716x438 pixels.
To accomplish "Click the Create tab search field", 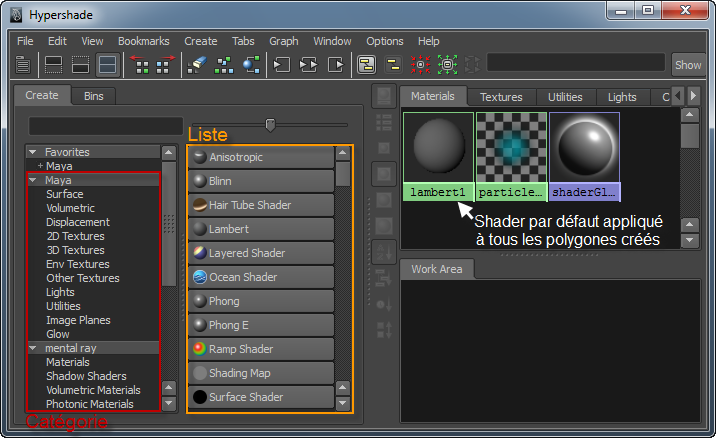I will click(x=105, y=126).
